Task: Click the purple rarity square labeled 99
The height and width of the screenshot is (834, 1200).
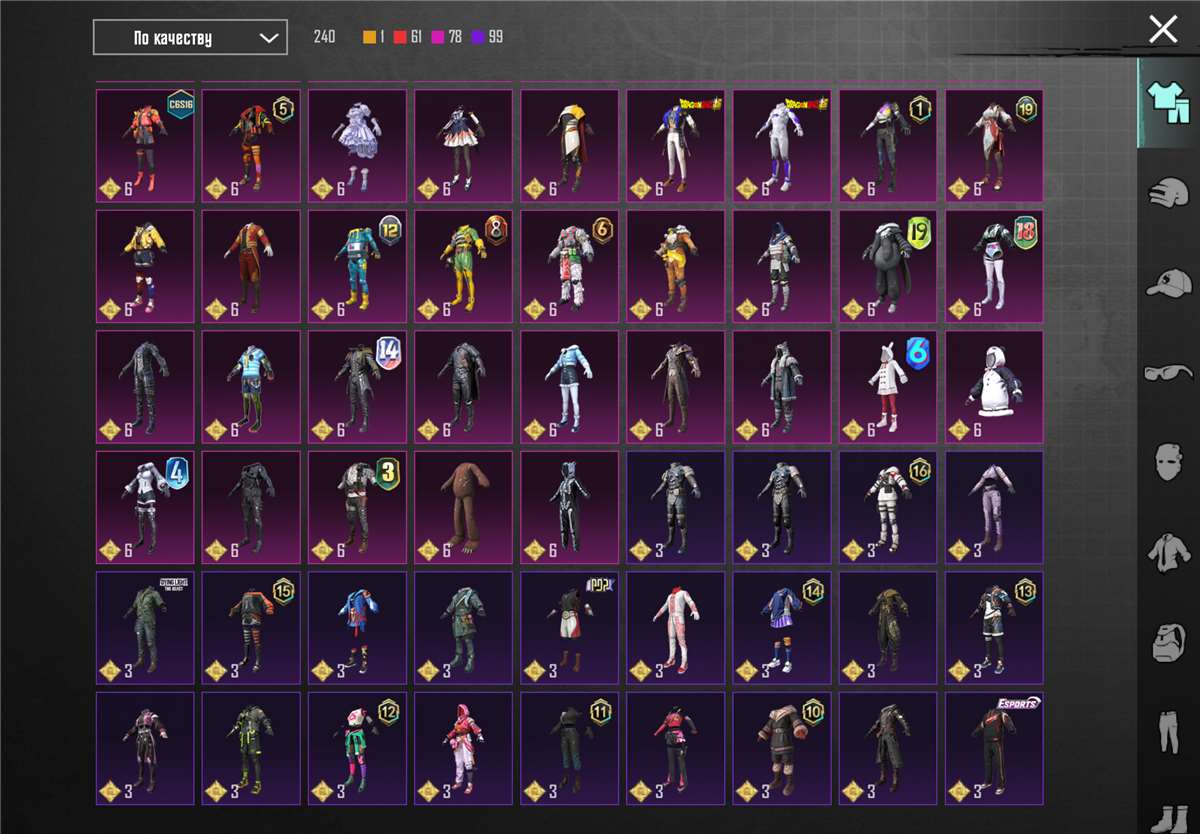Action: point(478,38)
